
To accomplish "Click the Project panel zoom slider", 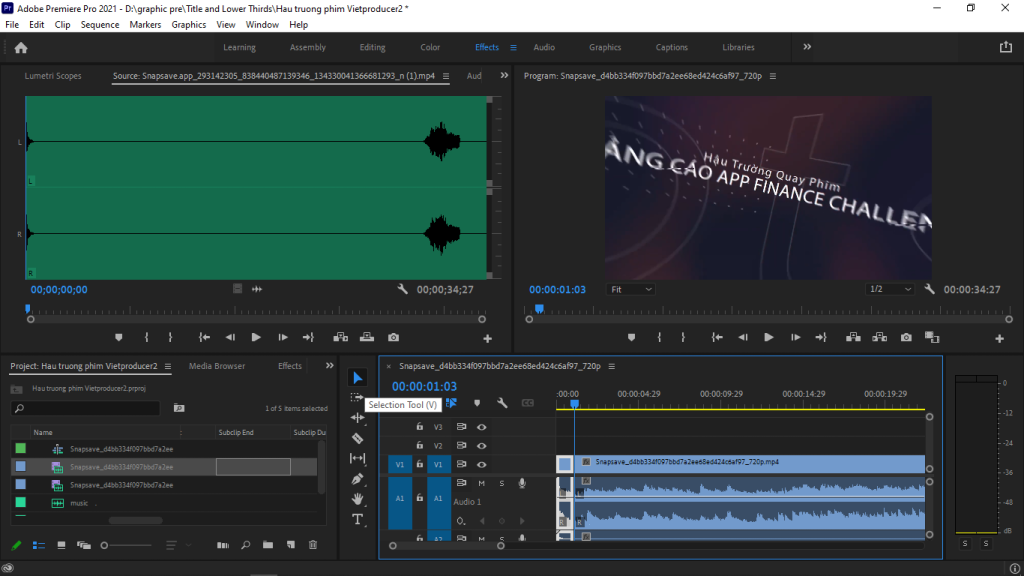I will tap(105, 545).
